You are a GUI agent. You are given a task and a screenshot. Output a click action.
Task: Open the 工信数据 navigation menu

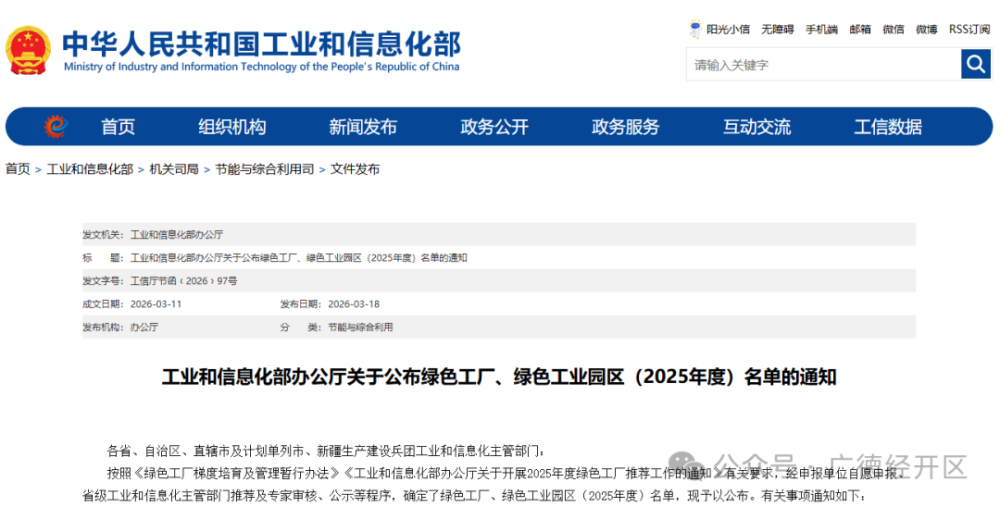click(x=888, y=127)
